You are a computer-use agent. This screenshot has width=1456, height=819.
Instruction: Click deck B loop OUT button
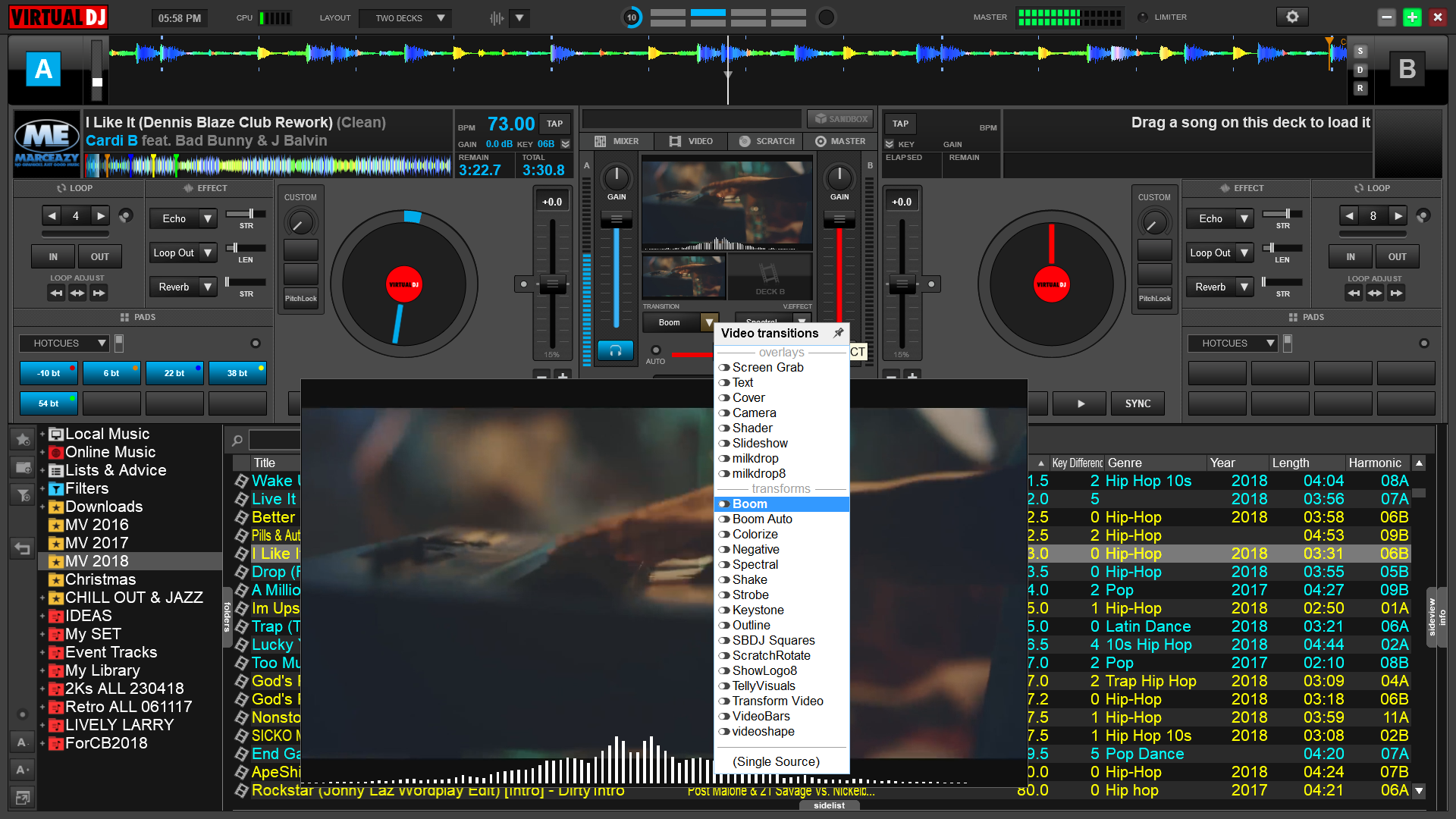tap(1397, 256)
